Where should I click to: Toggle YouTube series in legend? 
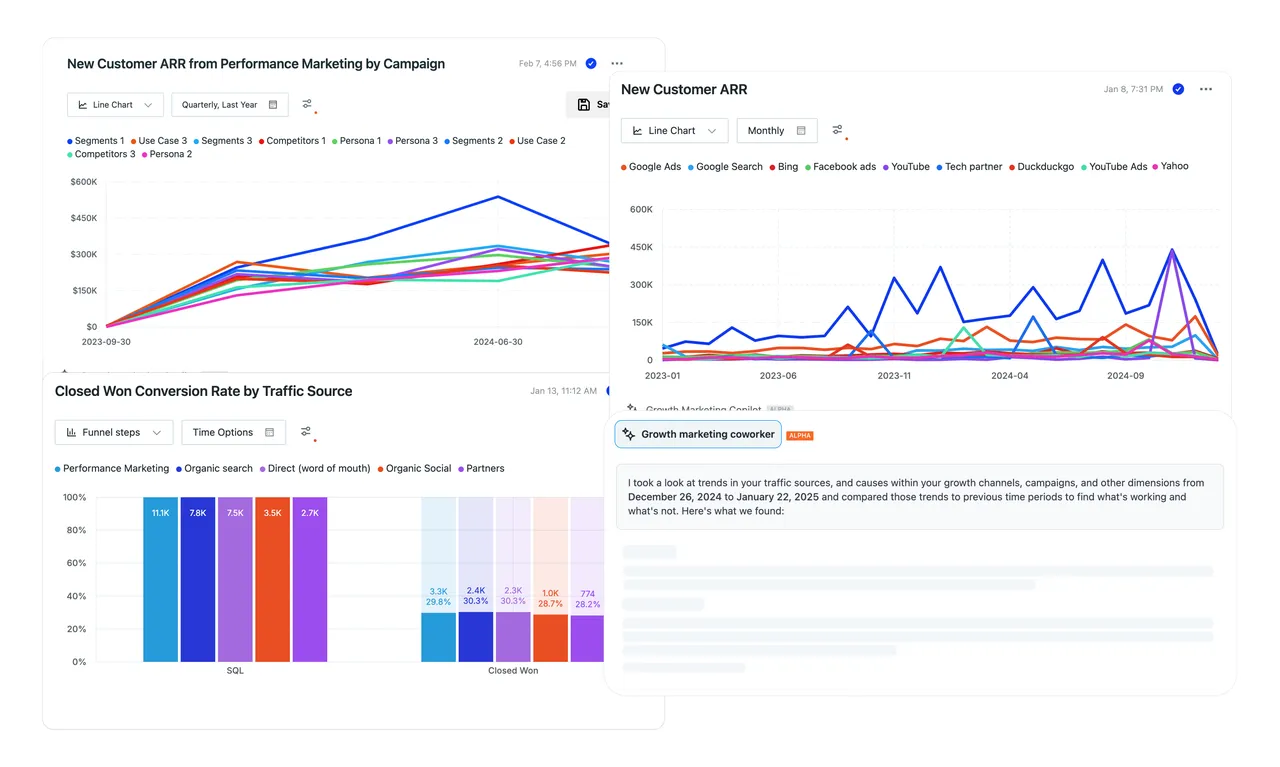(906, 167)
